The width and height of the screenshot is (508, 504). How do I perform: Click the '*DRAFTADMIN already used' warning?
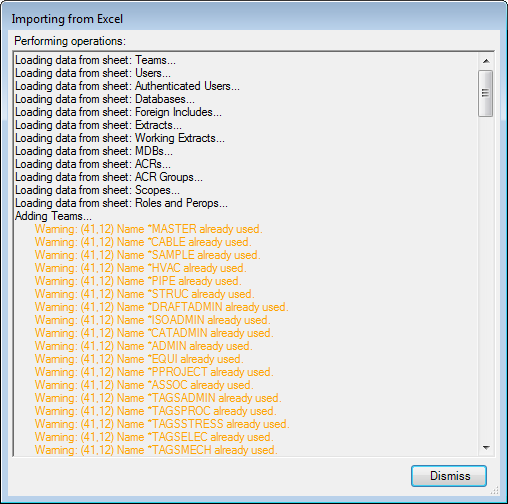[x=162, y=307]
